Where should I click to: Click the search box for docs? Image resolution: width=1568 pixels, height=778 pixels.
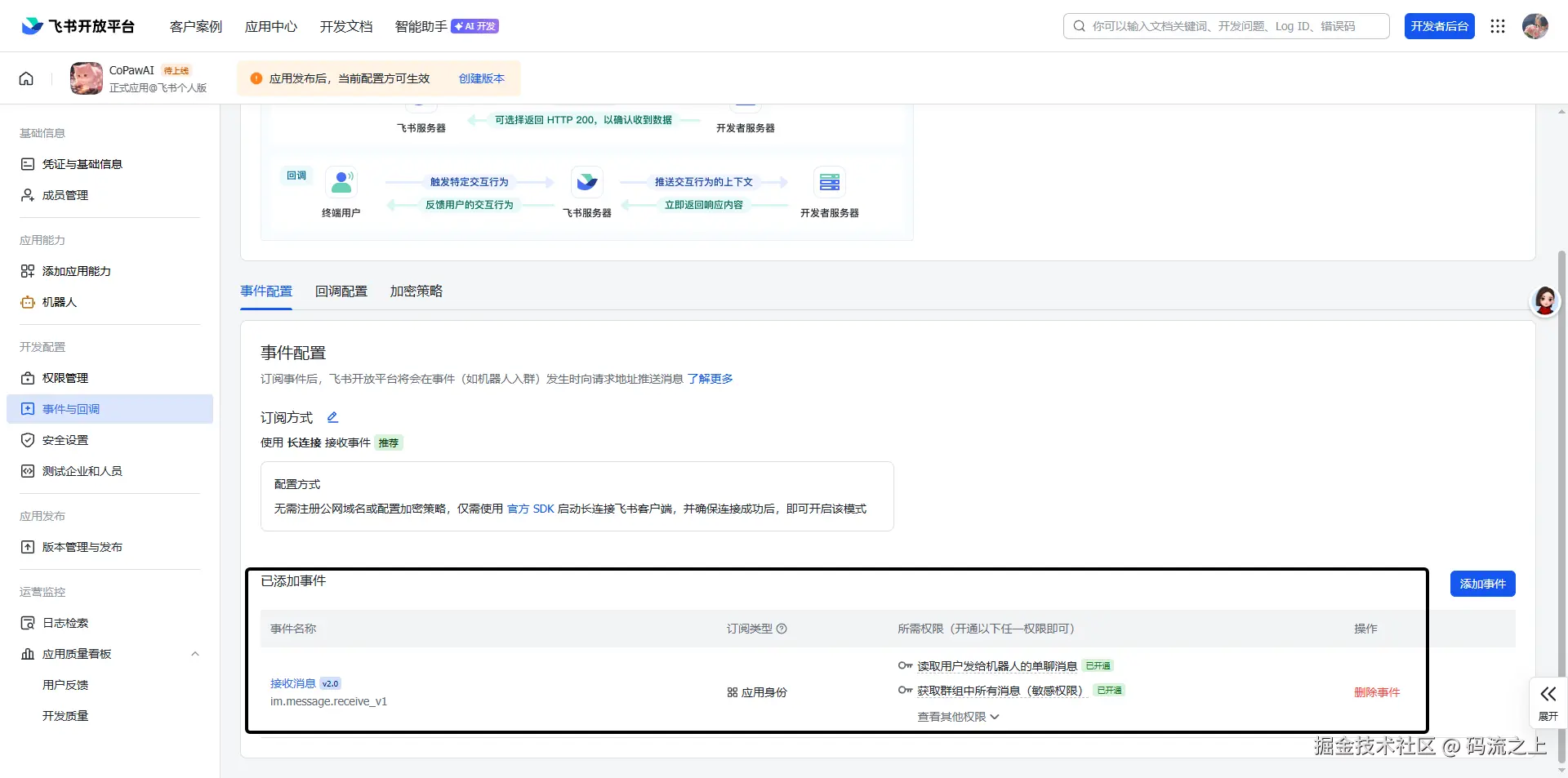tap(1227, 26)
